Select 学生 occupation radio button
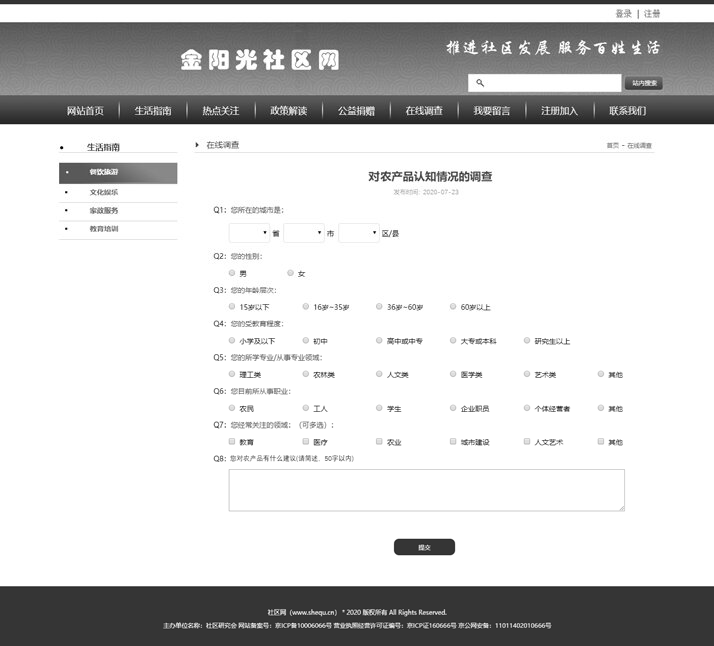The image size is (714, 646). (x=379, y=407)
